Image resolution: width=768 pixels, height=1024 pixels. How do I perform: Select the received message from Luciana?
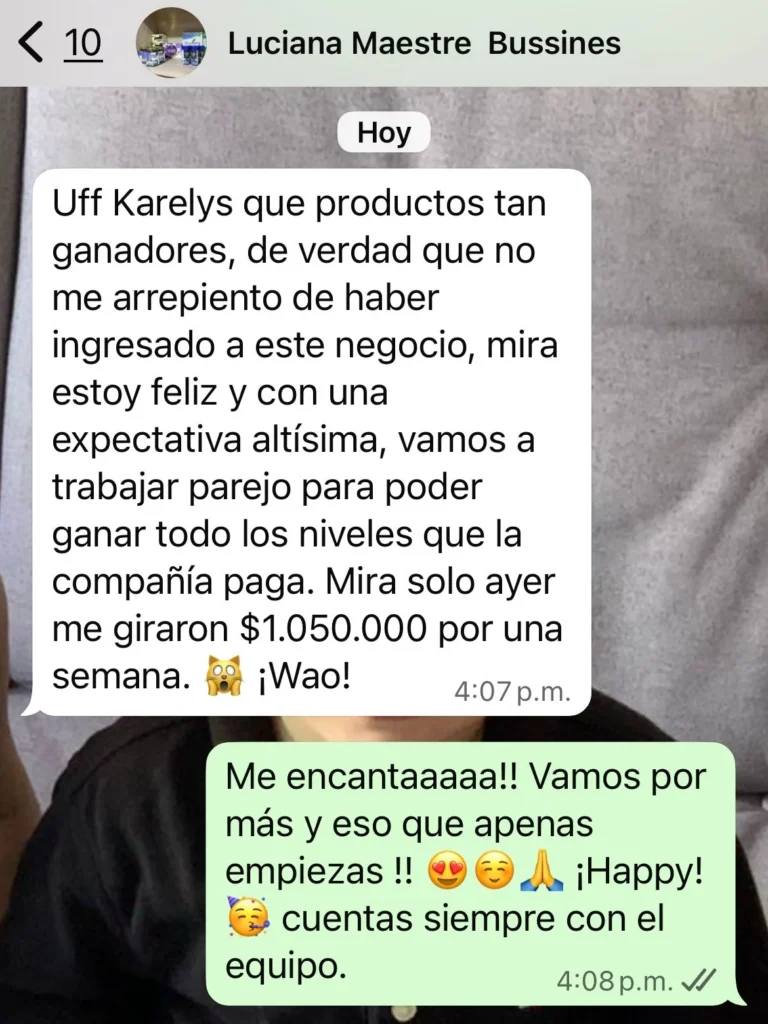308,442
